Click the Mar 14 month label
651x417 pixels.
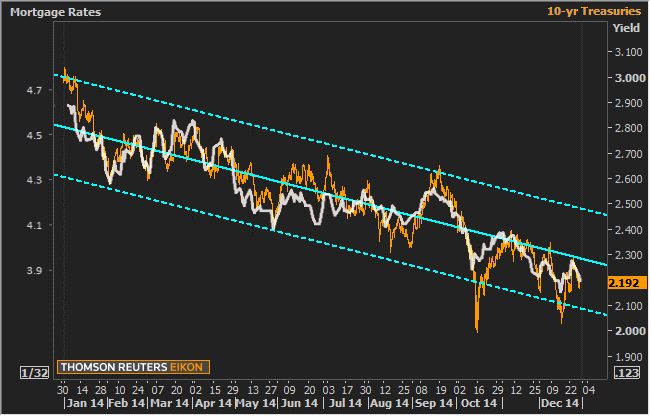(169, 404)
